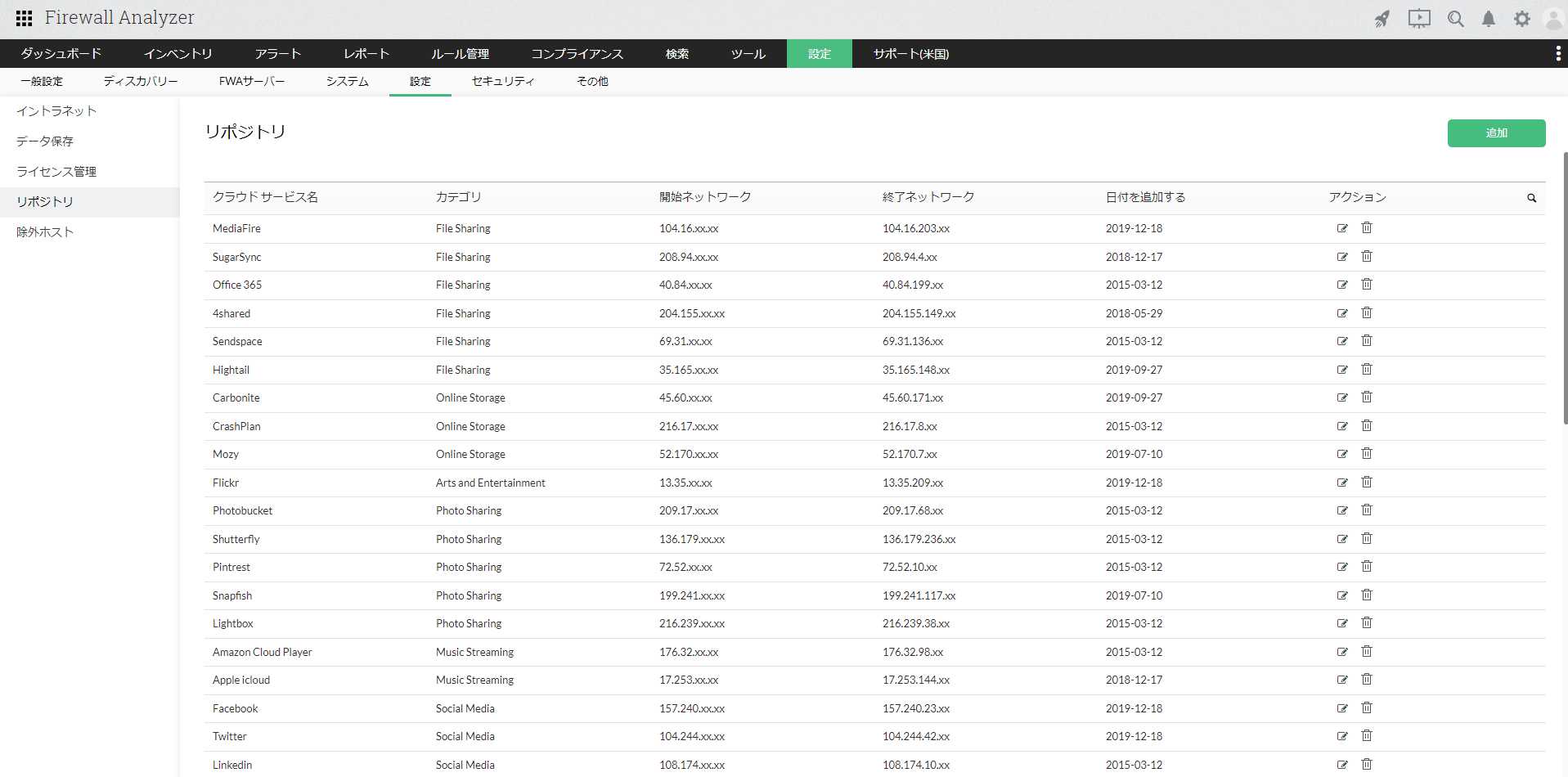Edit the Flickr entry

click(x=1342, y=483)
